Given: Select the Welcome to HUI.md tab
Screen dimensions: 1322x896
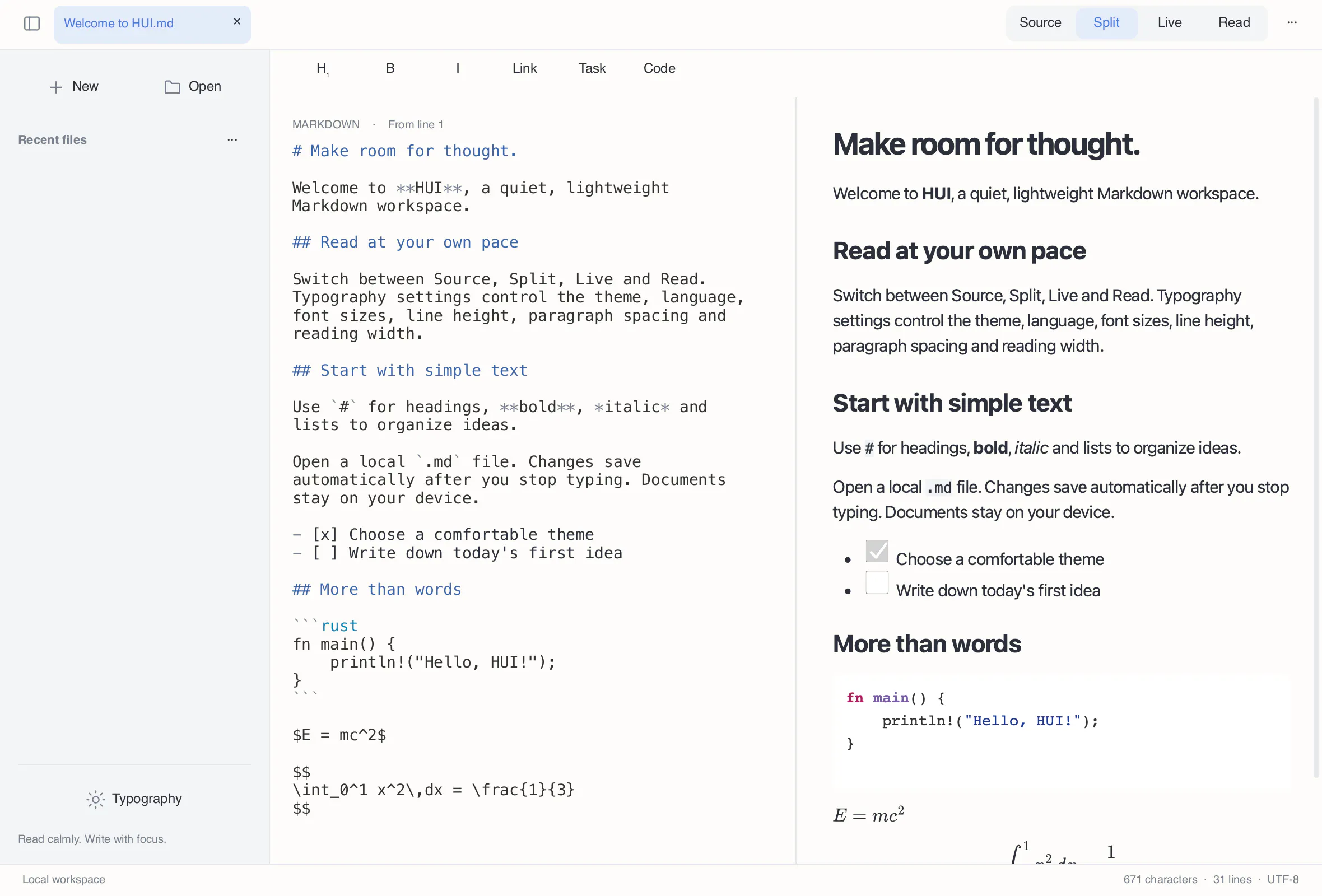Looking at the screenshot, I should [x=152, y=24].
